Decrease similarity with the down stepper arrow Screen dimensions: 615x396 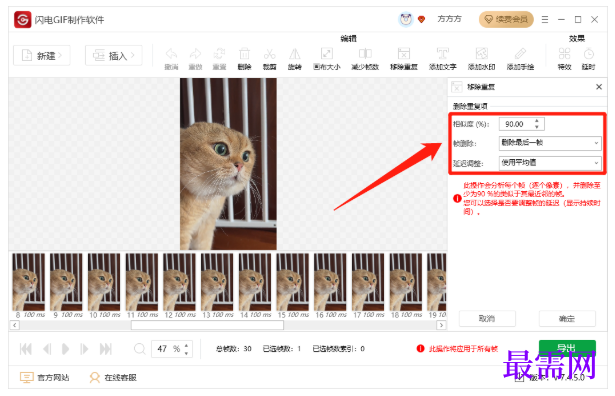click(x=537, y=127)
